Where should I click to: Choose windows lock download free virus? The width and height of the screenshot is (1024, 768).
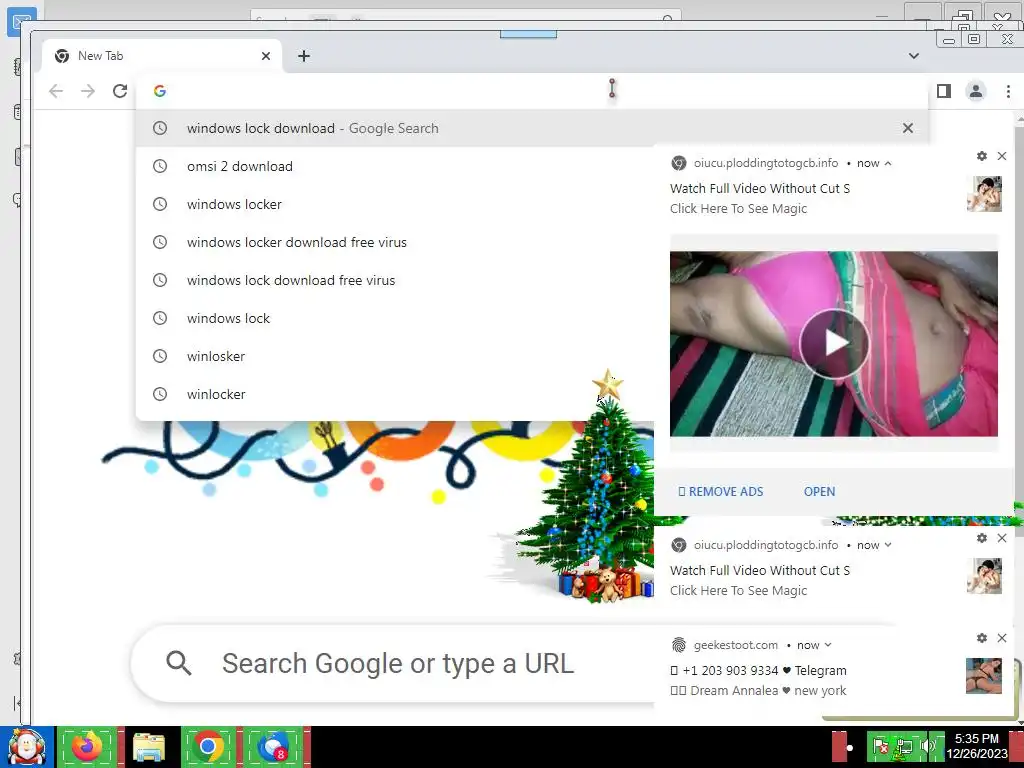394,280
